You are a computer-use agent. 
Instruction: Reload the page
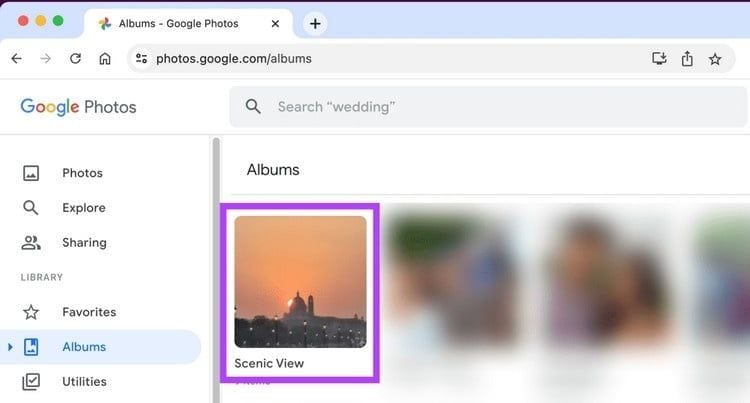coord(75,59)
